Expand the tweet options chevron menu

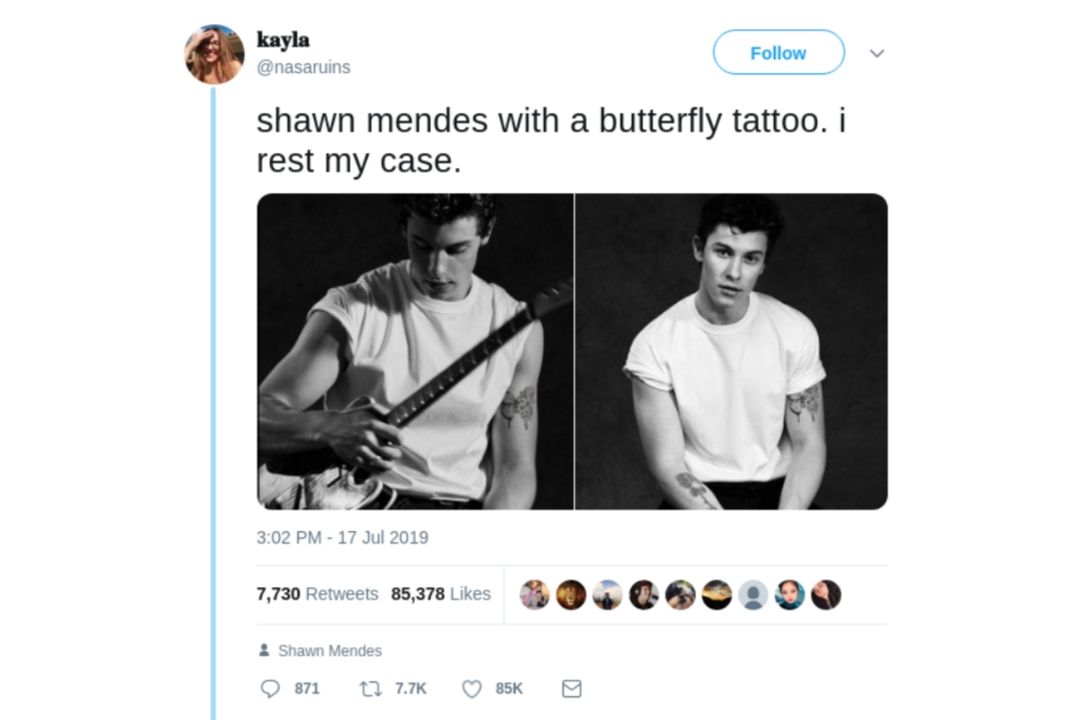877,53
